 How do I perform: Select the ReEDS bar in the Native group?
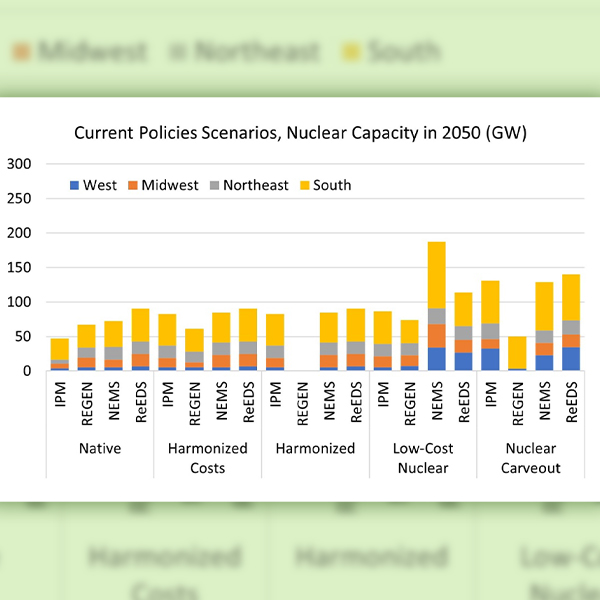click(x=140, y=340)
